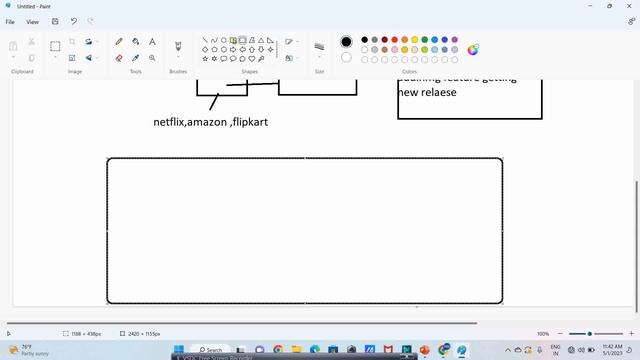The image size is (640, 360).
Task: Toggle the Rectangle shape button
Action: coord(233,40)
